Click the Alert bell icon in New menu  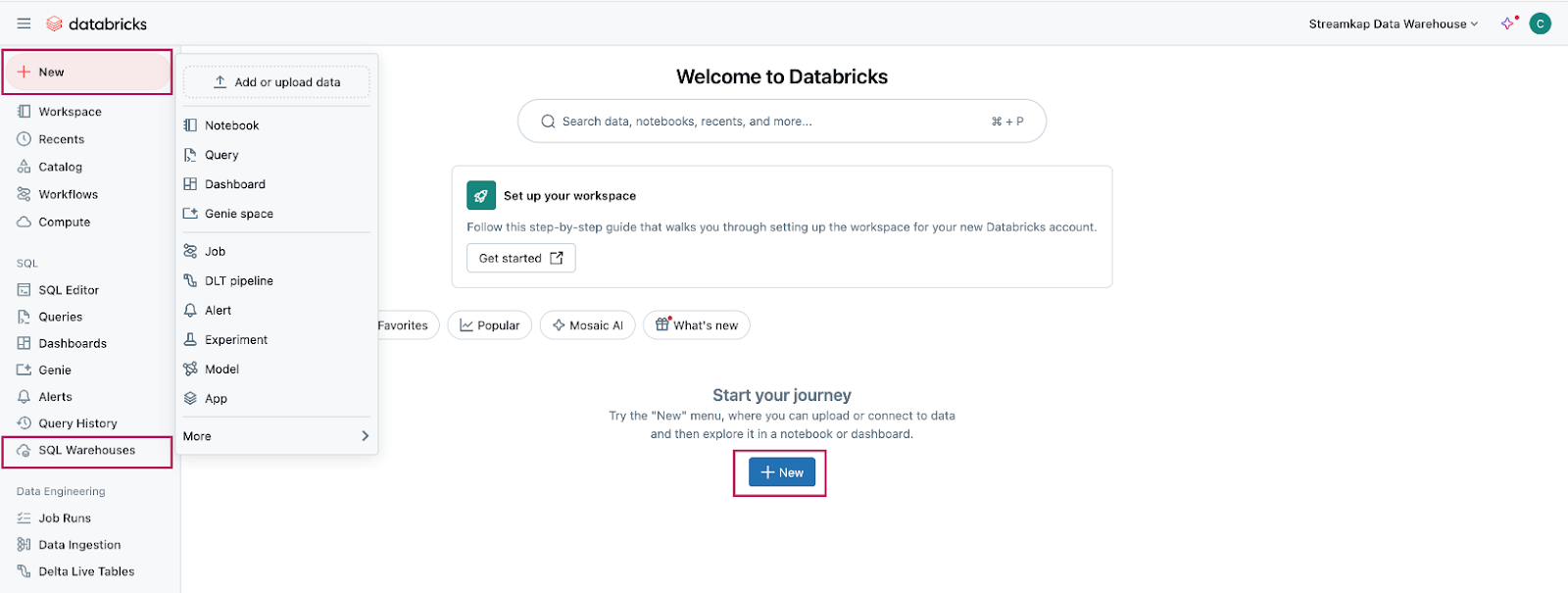pyautogui.click(x=190, y=311)
